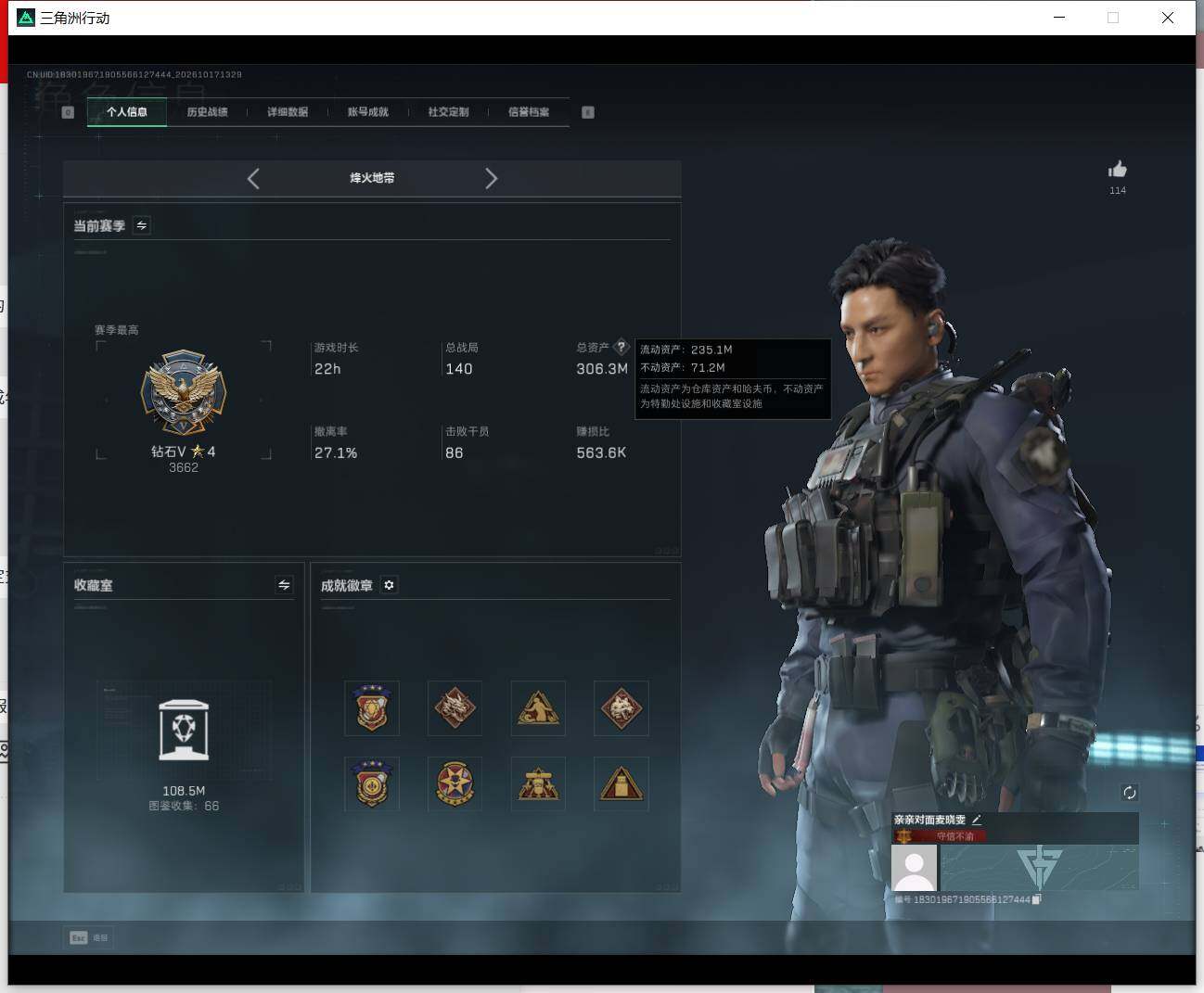Image resolution: width=1204 pixels, height=993 pixels.
Task: Select the gold star circular badge
Action: coord(455,783)
